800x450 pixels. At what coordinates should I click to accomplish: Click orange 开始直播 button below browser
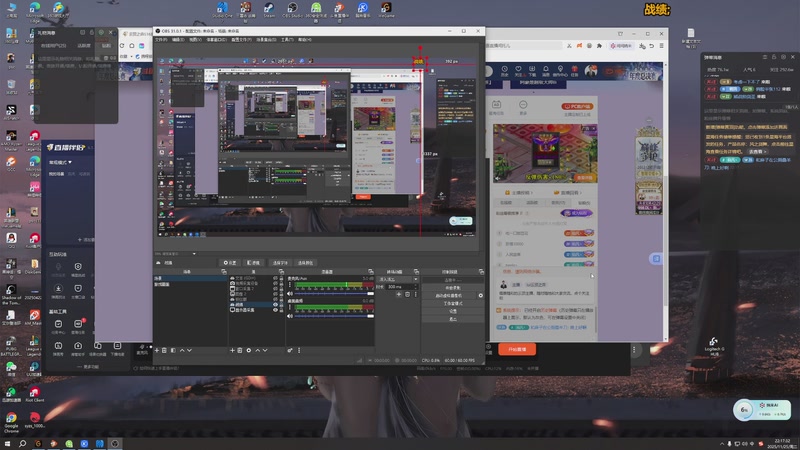pos(517,349)
